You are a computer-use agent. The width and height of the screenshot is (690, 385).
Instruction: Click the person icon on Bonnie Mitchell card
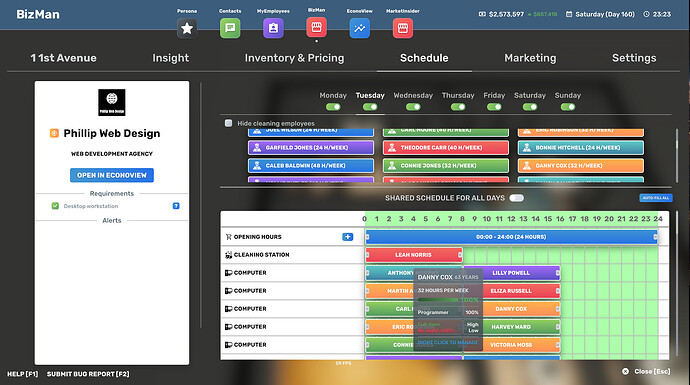[527, 148]
